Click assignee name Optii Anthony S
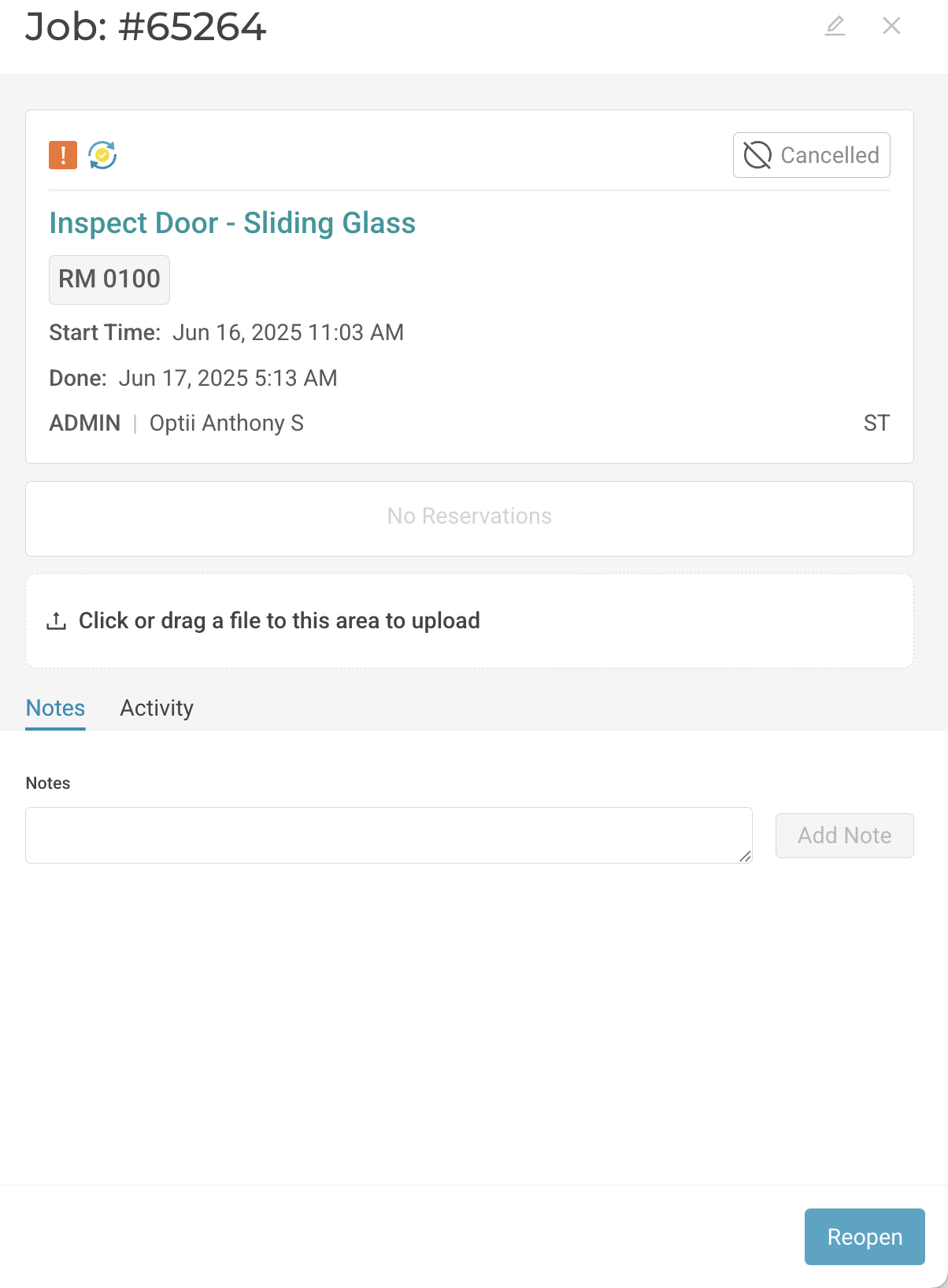The image size is (948, 1288). [227, 424]
